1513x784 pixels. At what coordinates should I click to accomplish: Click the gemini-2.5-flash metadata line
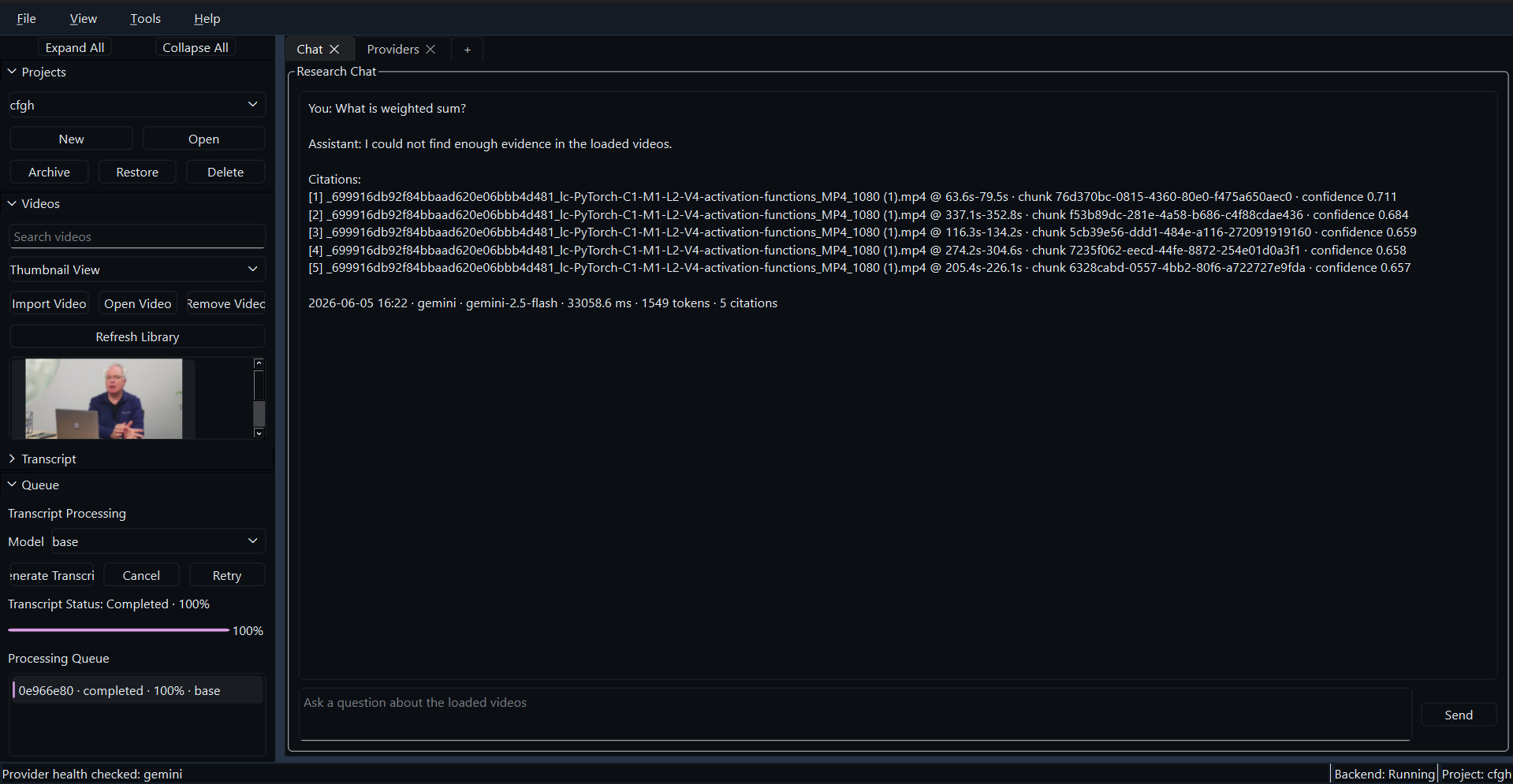coord(542,303)
